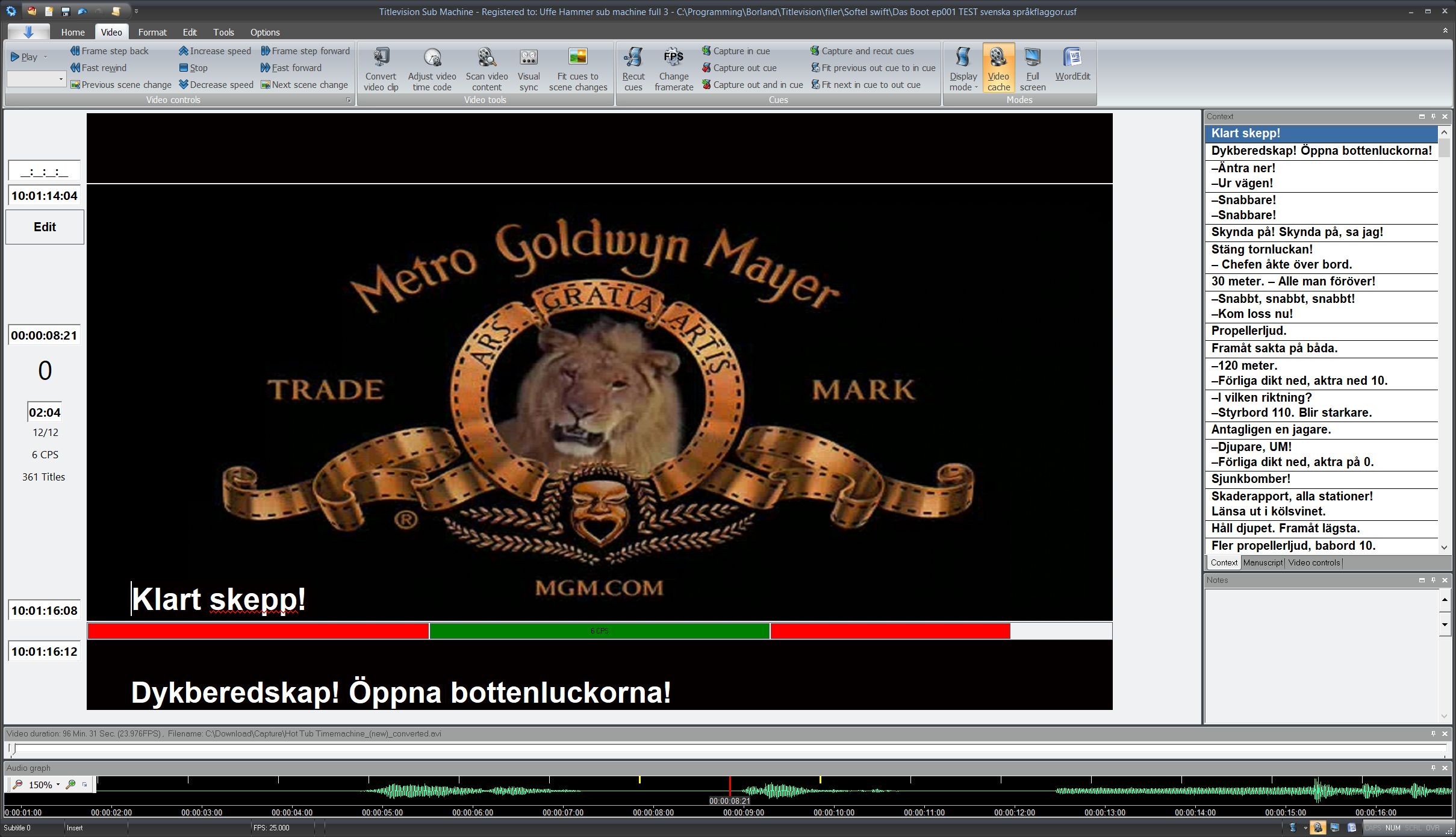Click Capture out and in cue
This screenshot has height=837, width=1456.
(x=752, y=84)
